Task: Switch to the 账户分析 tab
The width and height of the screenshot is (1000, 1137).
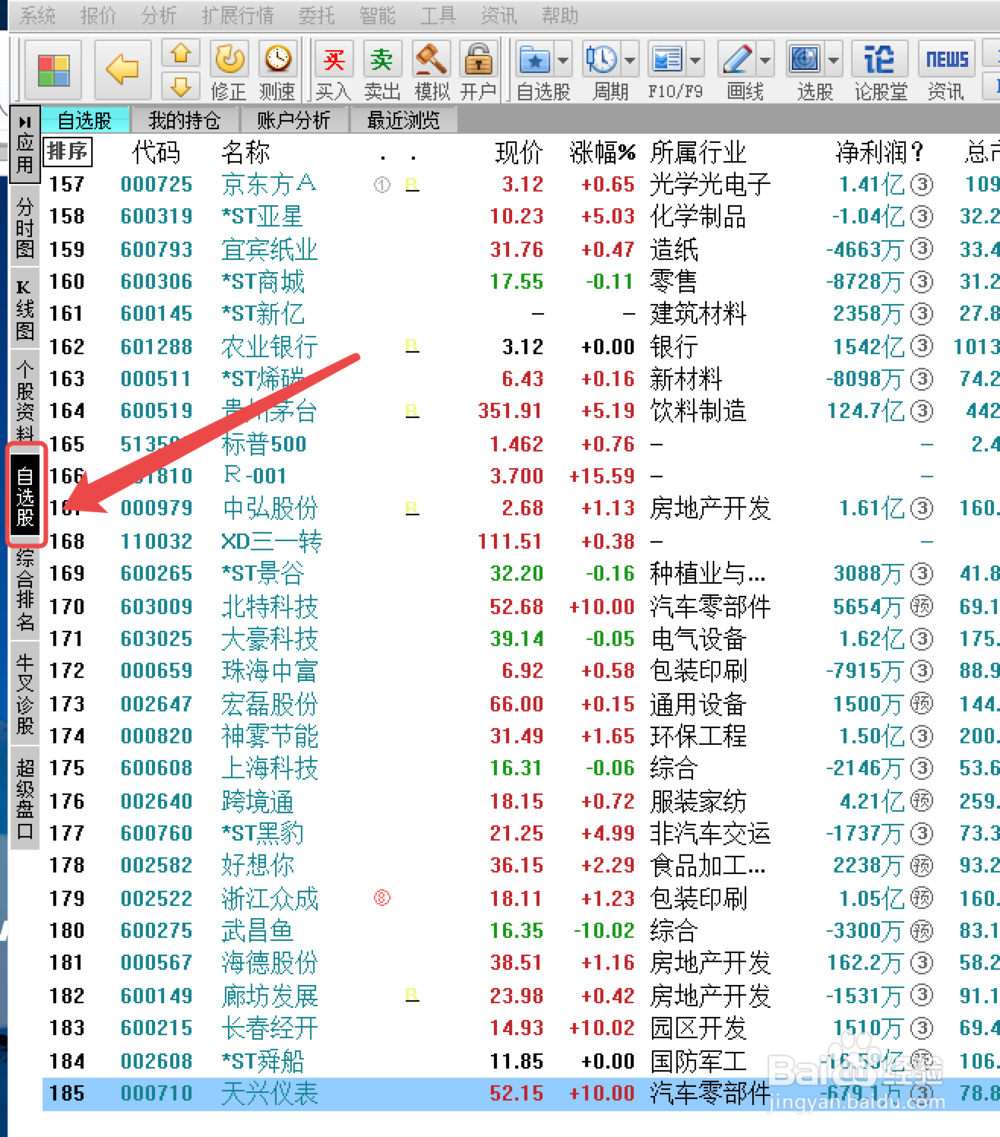Action: 294,120
